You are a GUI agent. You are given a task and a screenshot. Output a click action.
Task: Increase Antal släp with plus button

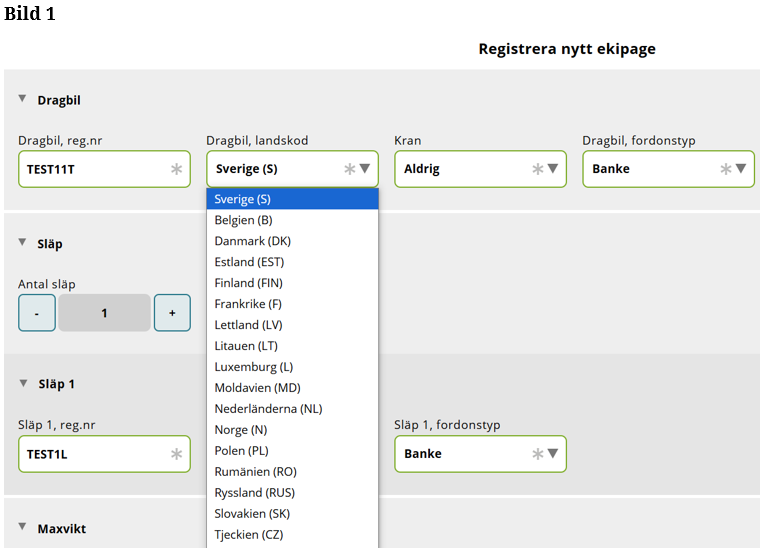click(x=172, y=313)
